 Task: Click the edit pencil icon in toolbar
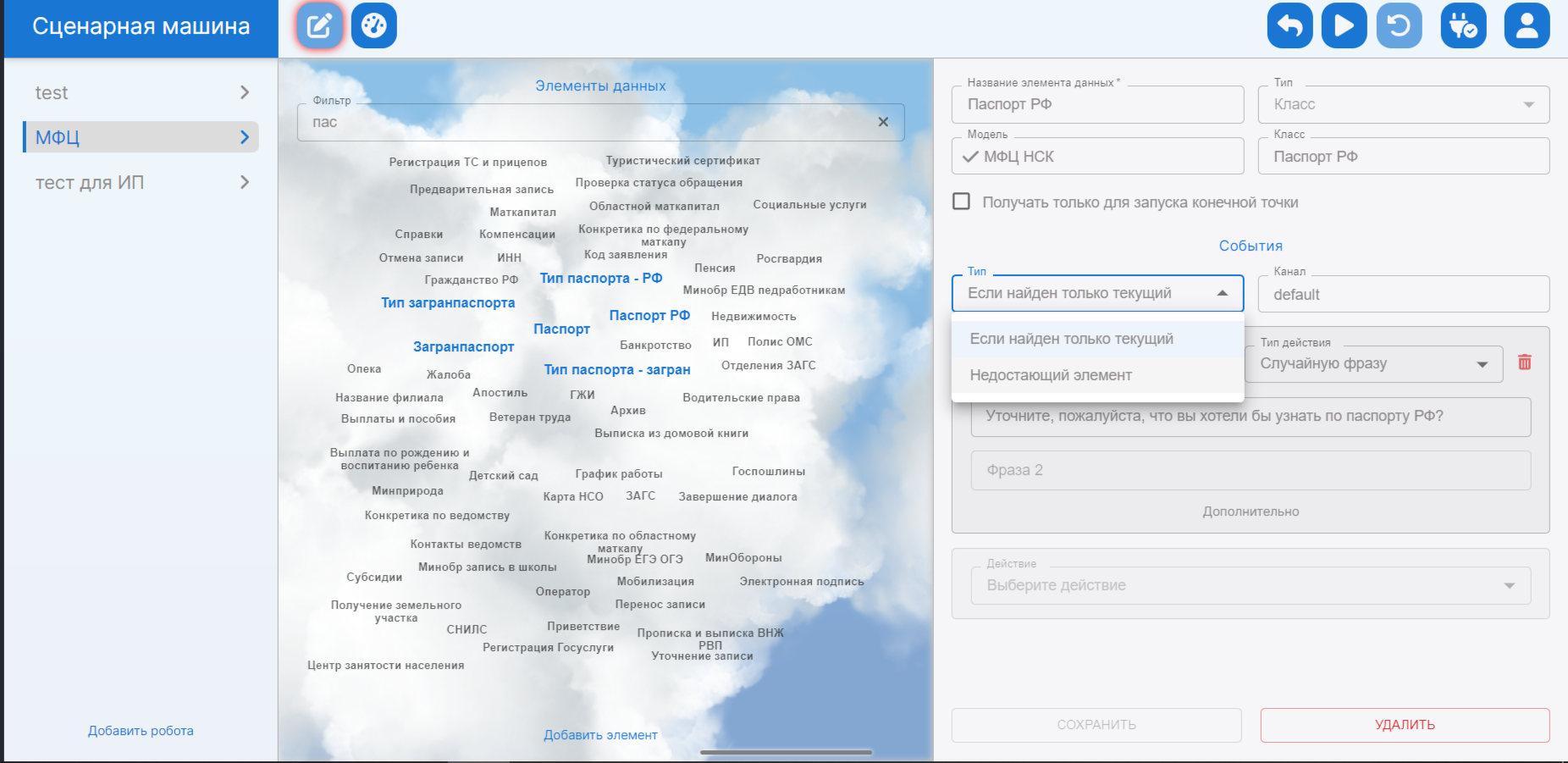[319, 26]
